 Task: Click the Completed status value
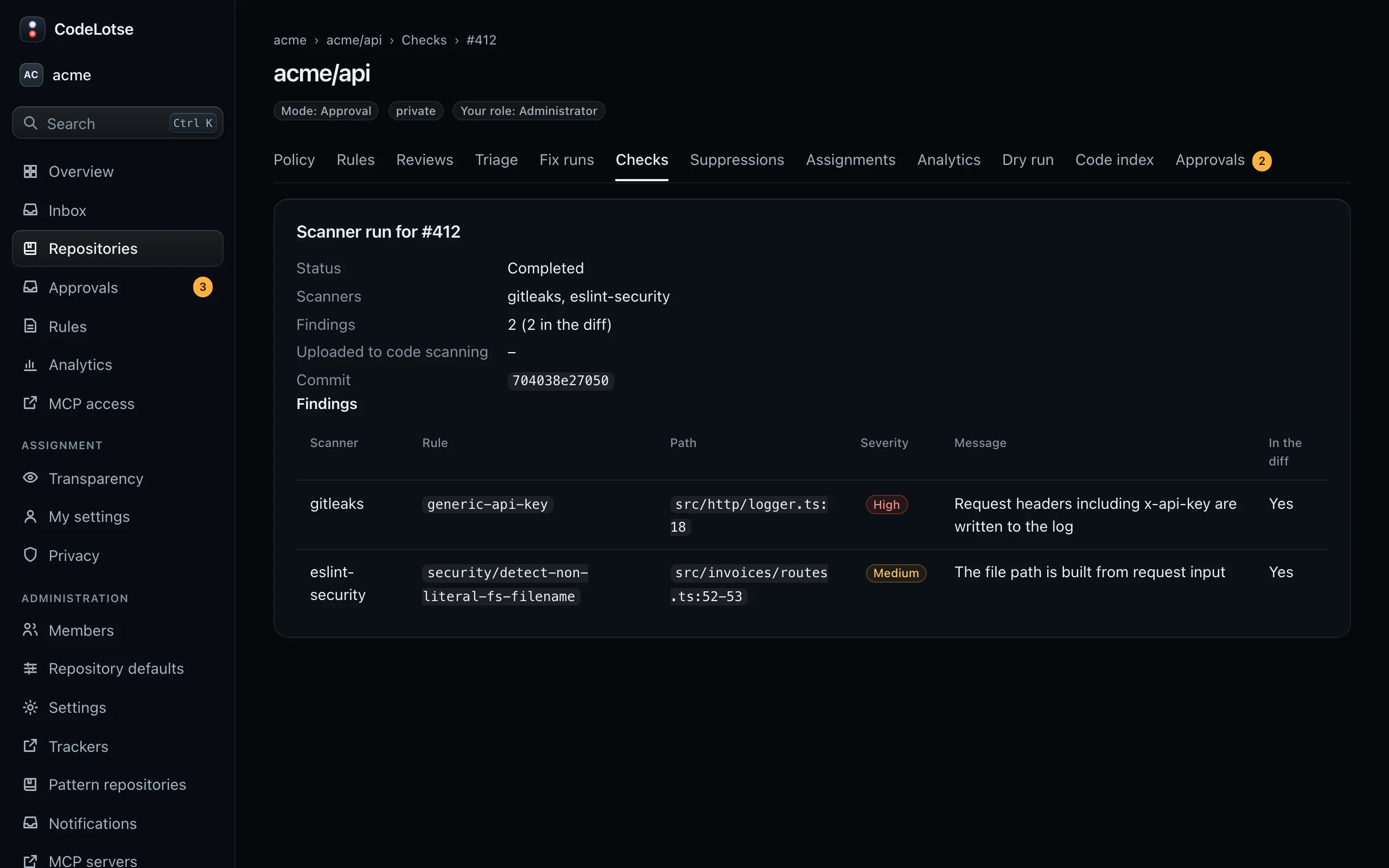point(545,268)
